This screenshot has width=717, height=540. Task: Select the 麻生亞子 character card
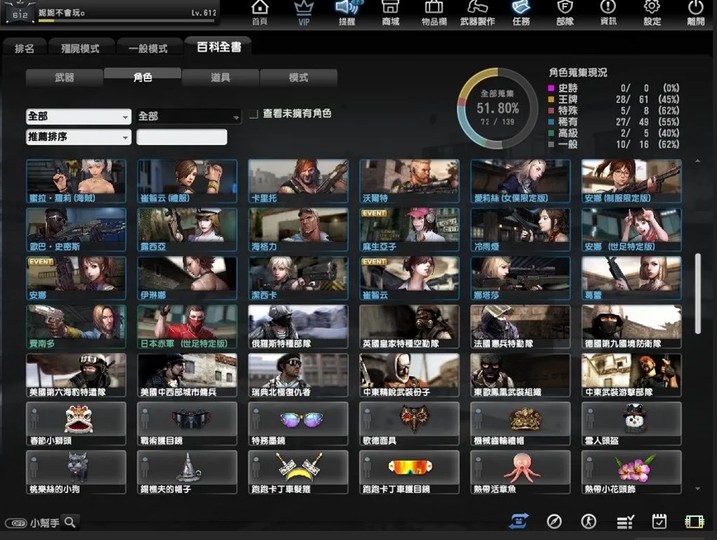(409, 230)
